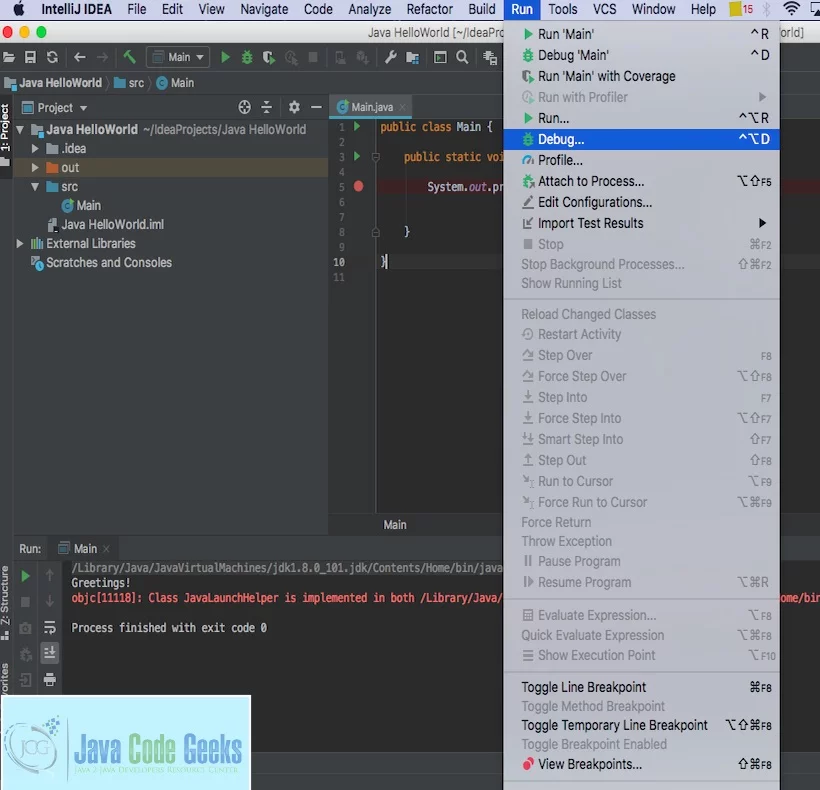Open the Z: Structure side tool tab
The width and height of the screenshot is (820, 790).
coord(5,603)
